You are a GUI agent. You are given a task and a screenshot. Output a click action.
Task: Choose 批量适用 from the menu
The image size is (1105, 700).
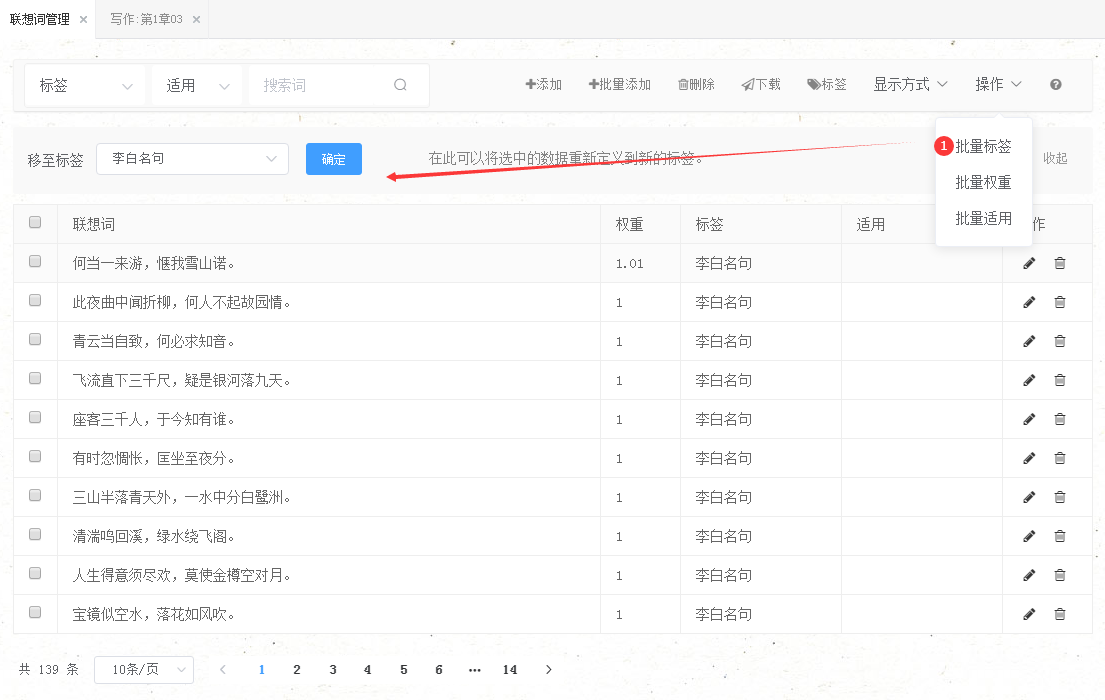tap(983, 219)
